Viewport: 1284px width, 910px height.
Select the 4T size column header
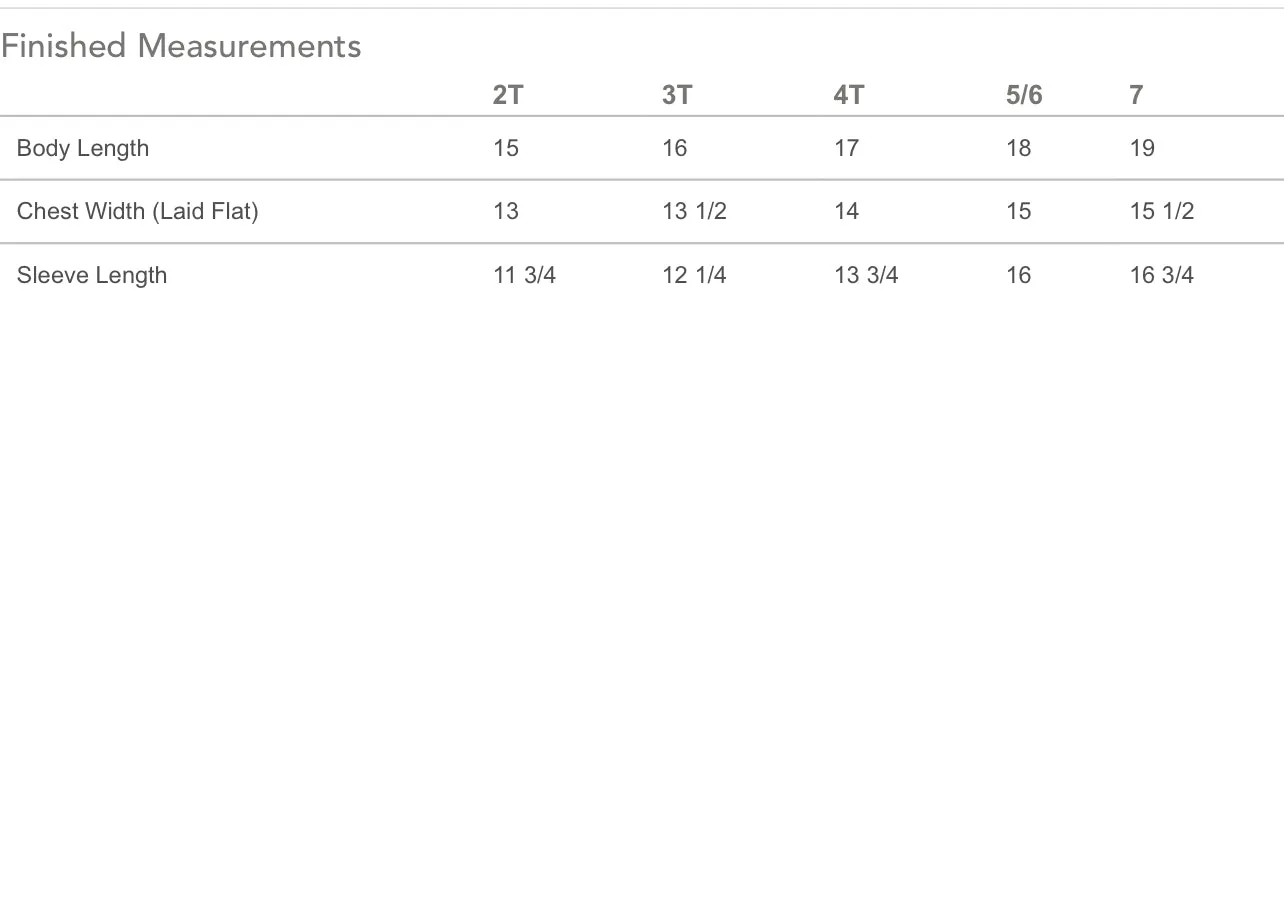849,95
